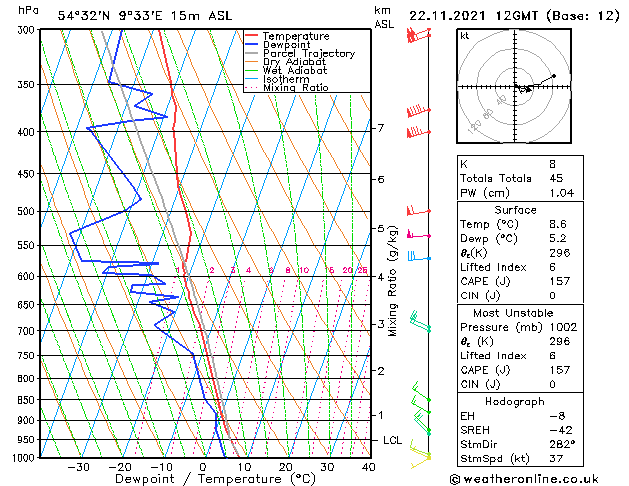Click the station coordinates title 54°32'N 9°33'E
The height and width of the screenshot is (486, 629).
[x=110, y=16]
